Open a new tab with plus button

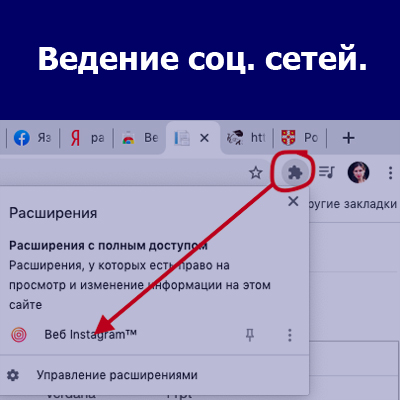click(348, 138)
